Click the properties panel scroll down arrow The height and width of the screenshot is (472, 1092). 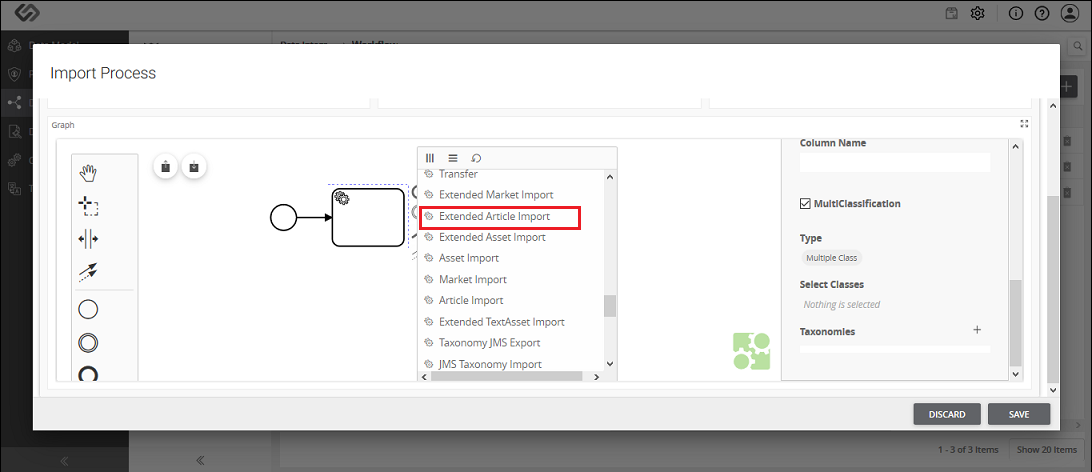tap(1016, 374)
